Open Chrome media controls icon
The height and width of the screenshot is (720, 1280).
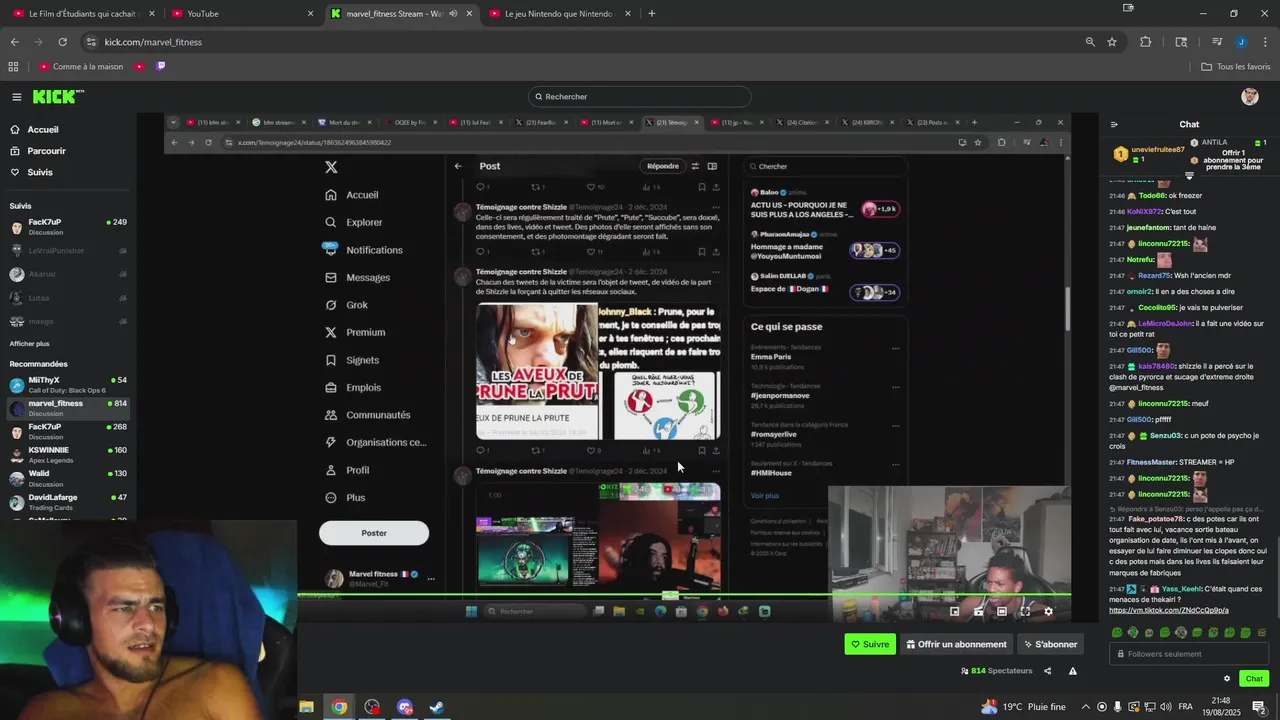tap(1217, 42)
